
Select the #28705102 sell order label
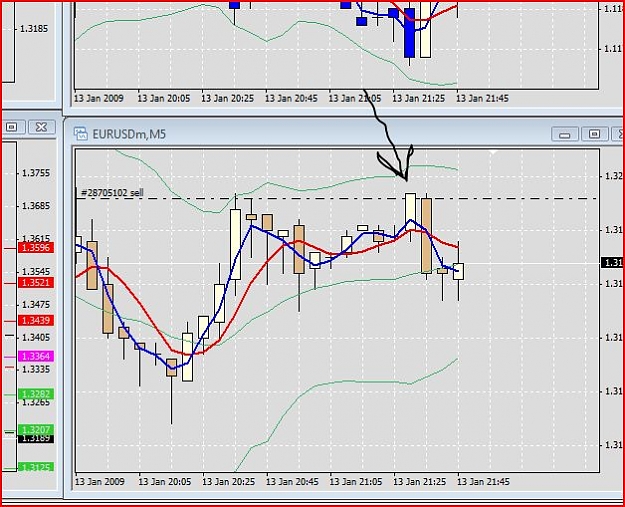[x=112, y=193]
